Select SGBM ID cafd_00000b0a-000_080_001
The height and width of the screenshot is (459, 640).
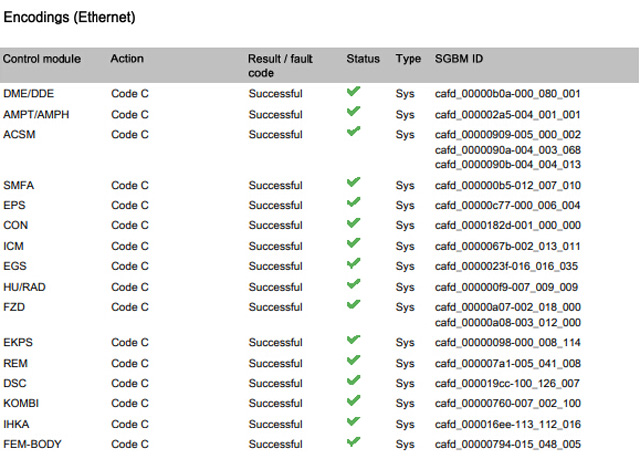[x=507, y=94]
